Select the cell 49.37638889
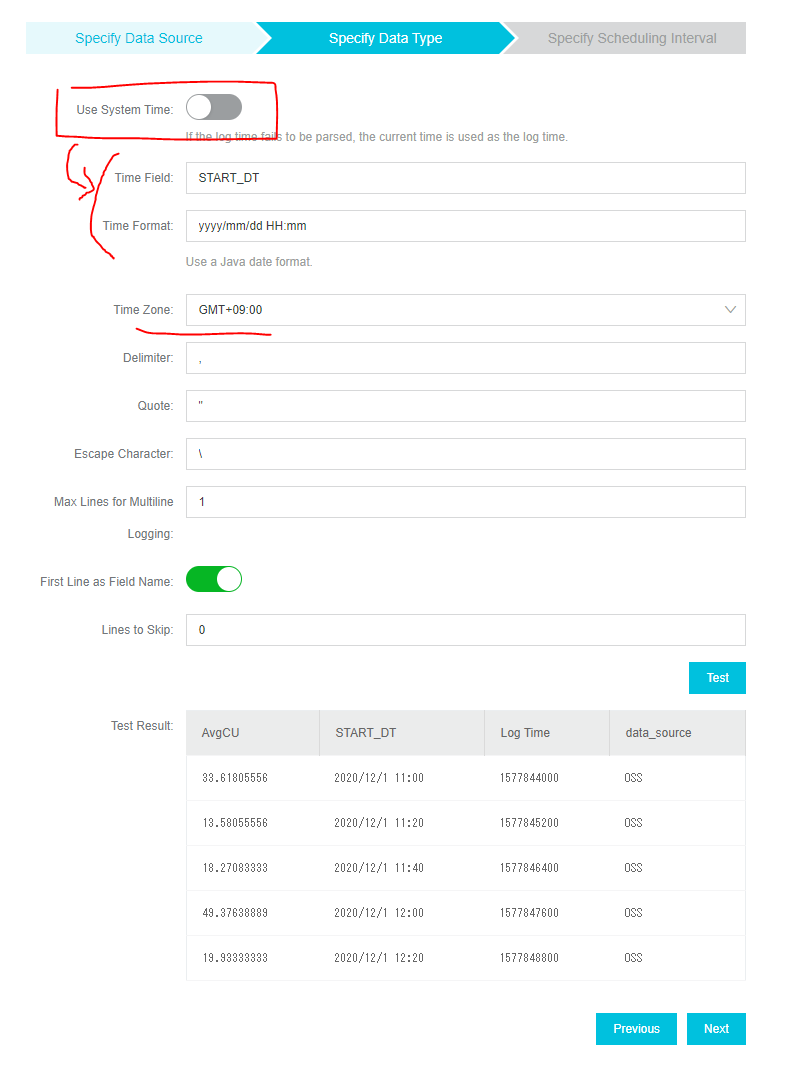The width and height of the screenshot is (798, 1068). click(235, 913)
